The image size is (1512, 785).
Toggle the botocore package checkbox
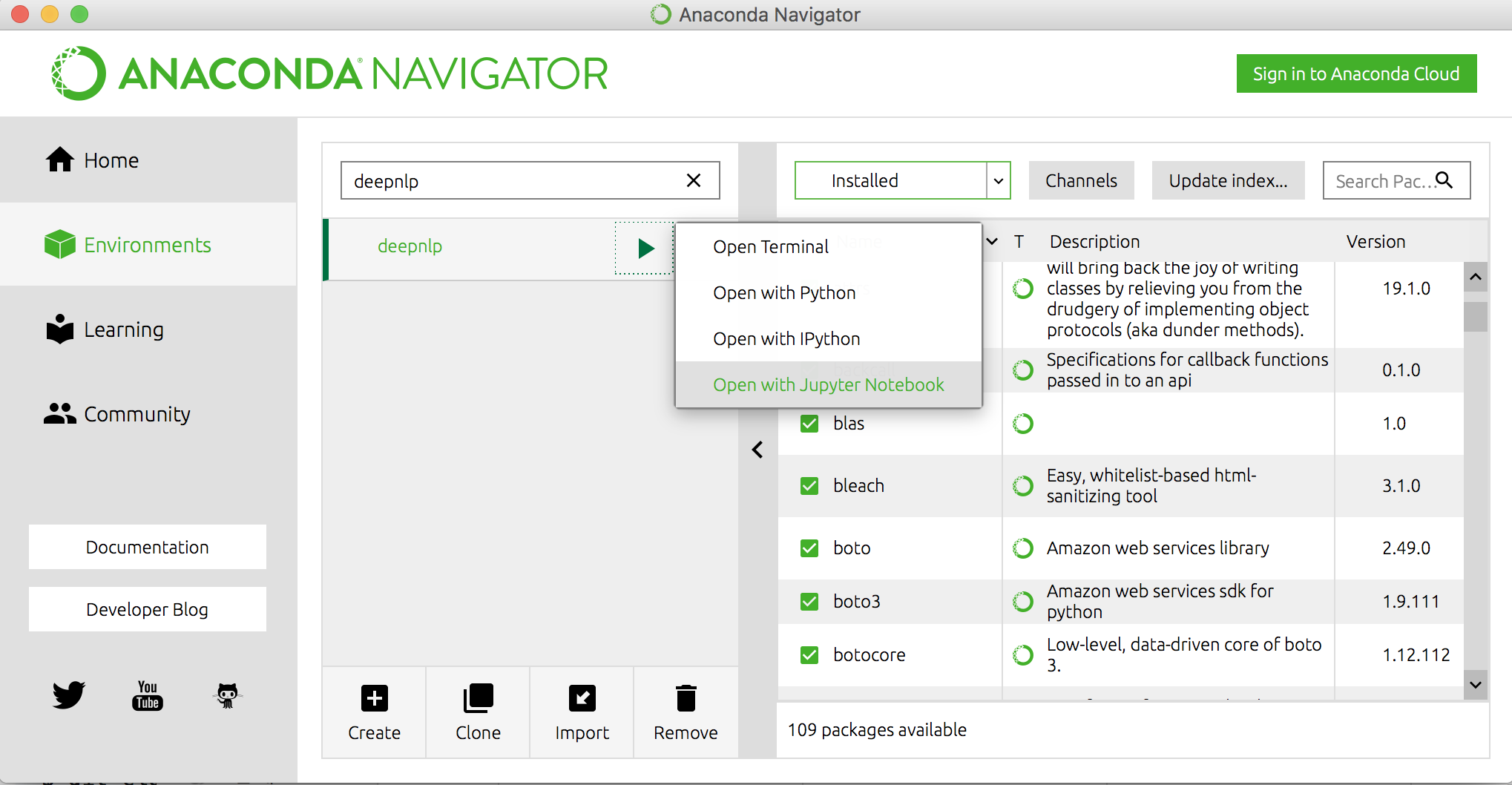[809, 655]
